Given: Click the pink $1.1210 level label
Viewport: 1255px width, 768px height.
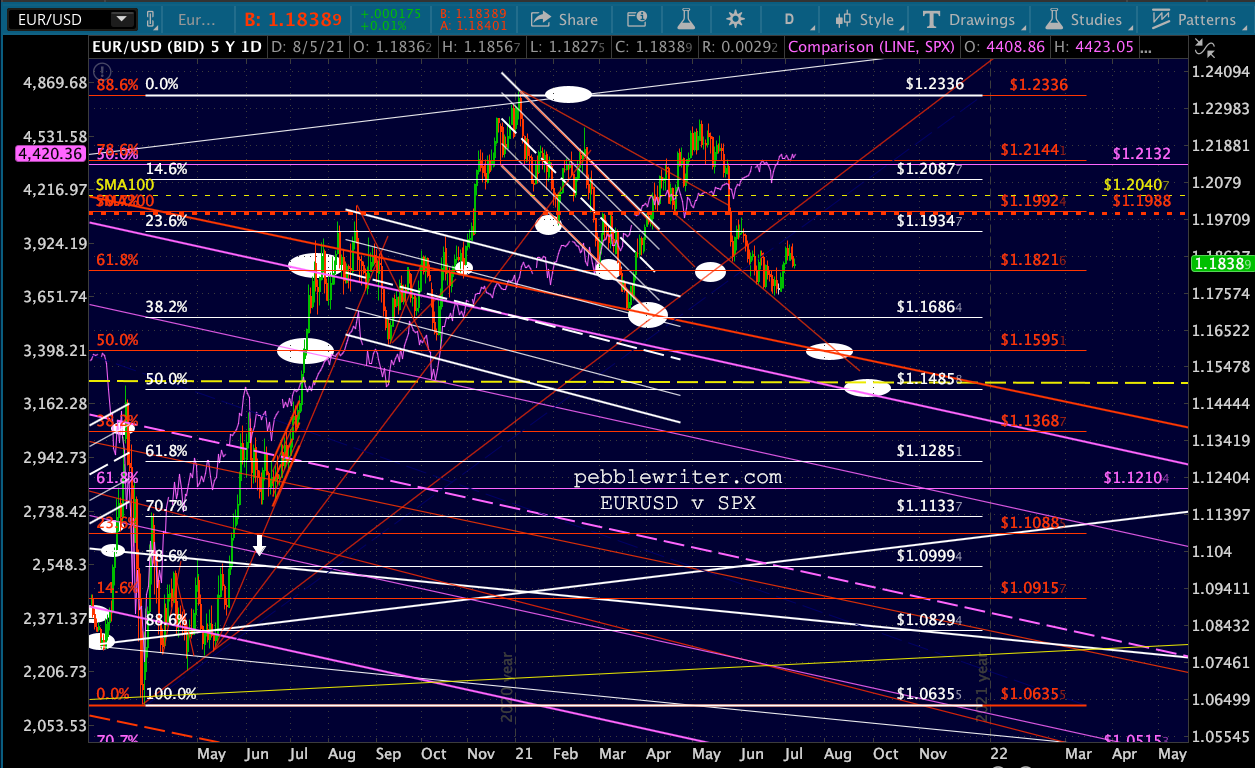Looking at the screenshot, I should [x=1138, y=479].
